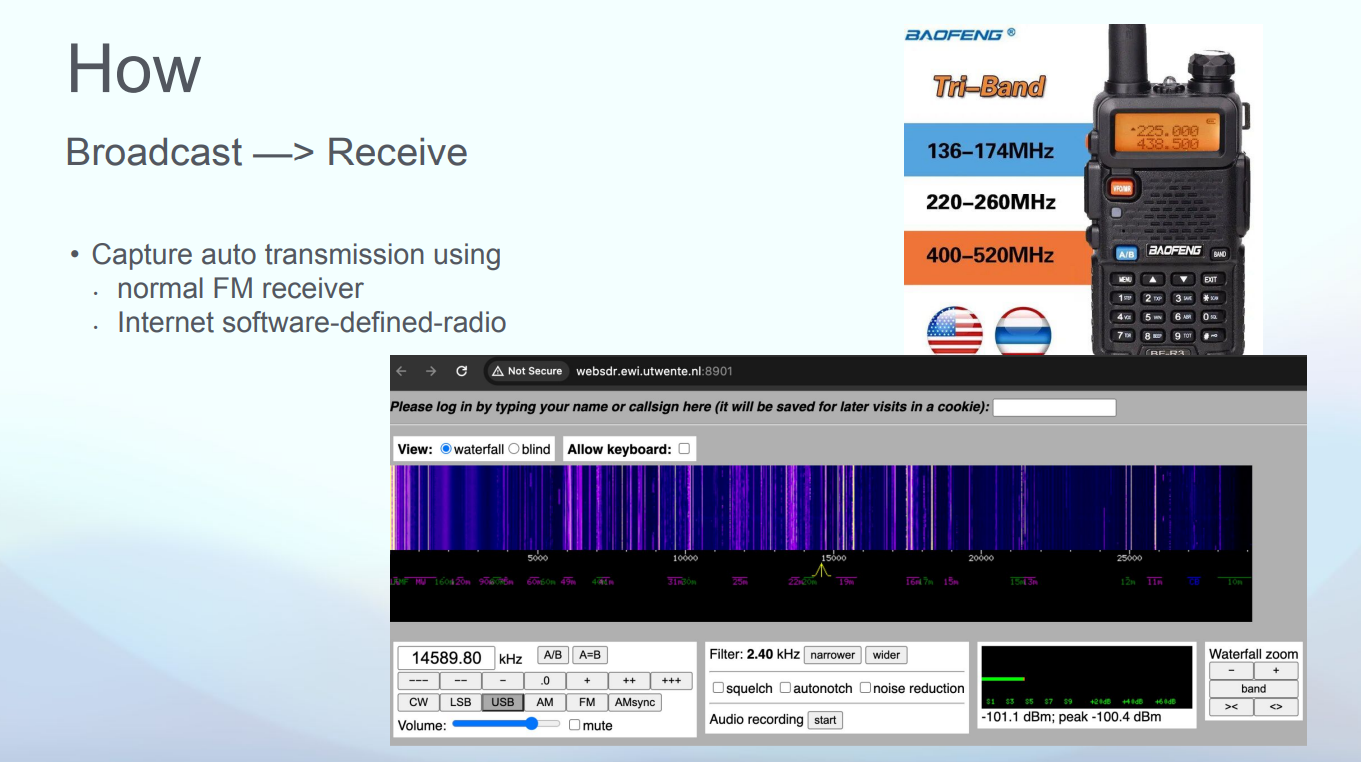Image resolution: width=1361 pixels, height=762 pixels.
Task: Select LSB mode
Action: (460, 702)
